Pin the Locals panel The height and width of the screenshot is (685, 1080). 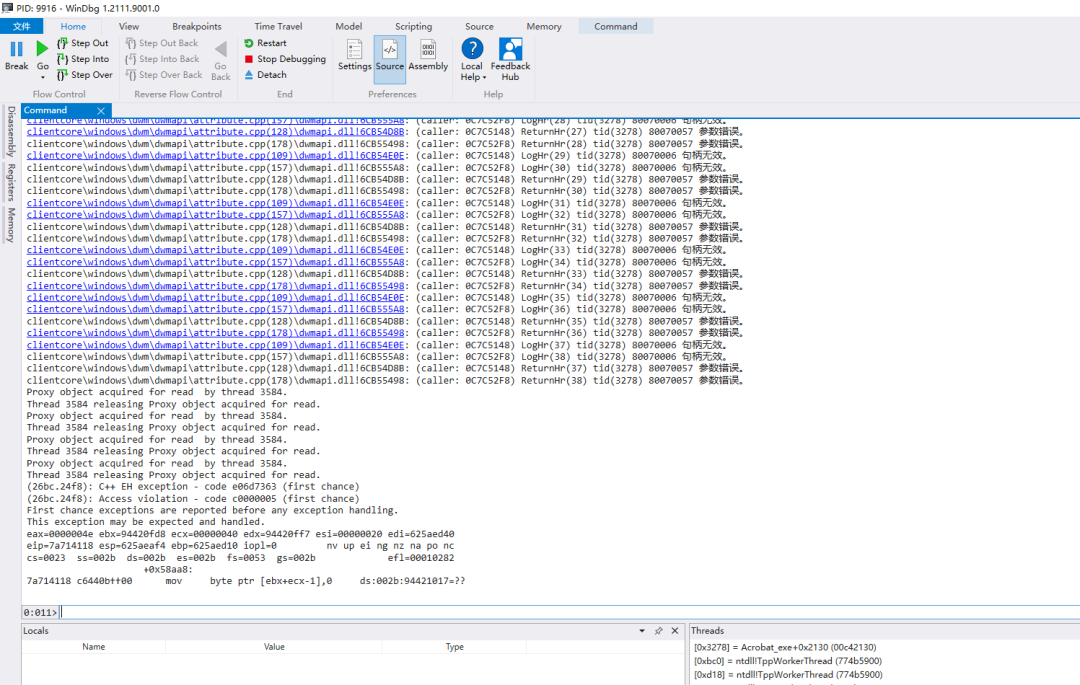pos(658,631)
